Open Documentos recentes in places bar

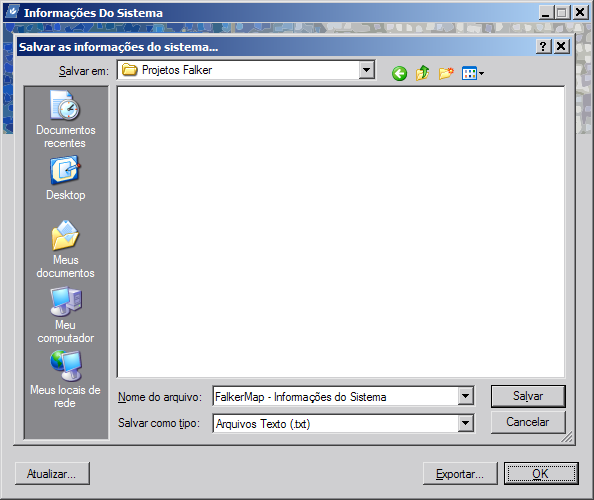66,119
